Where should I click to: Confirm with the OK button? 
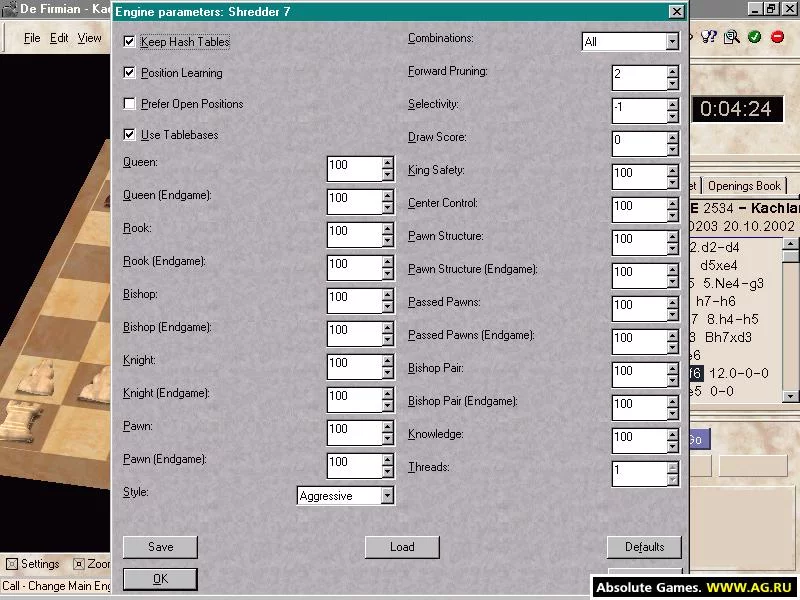[160, 579]
